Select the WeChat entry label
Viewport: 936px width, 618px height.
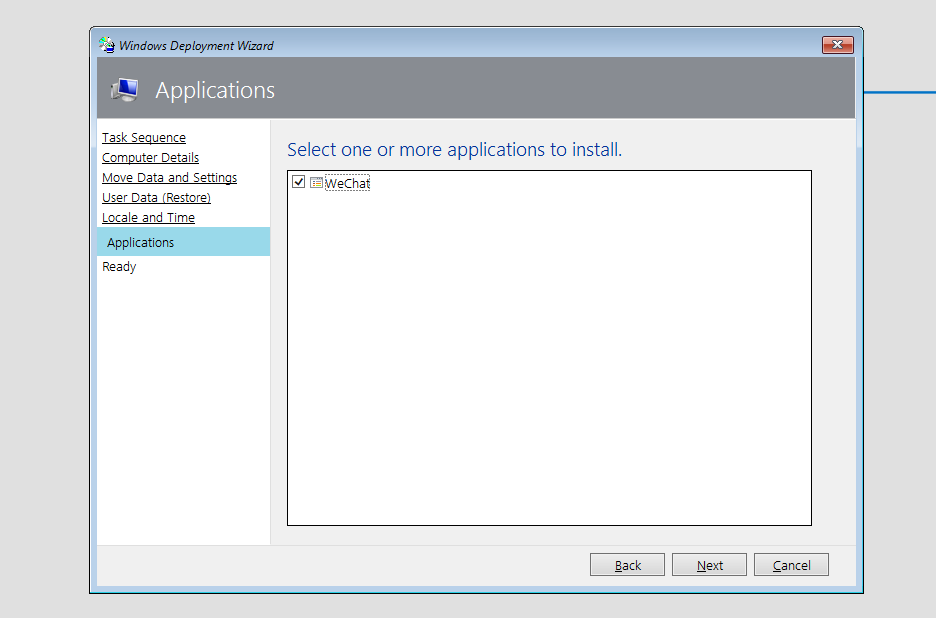[347, 183]
